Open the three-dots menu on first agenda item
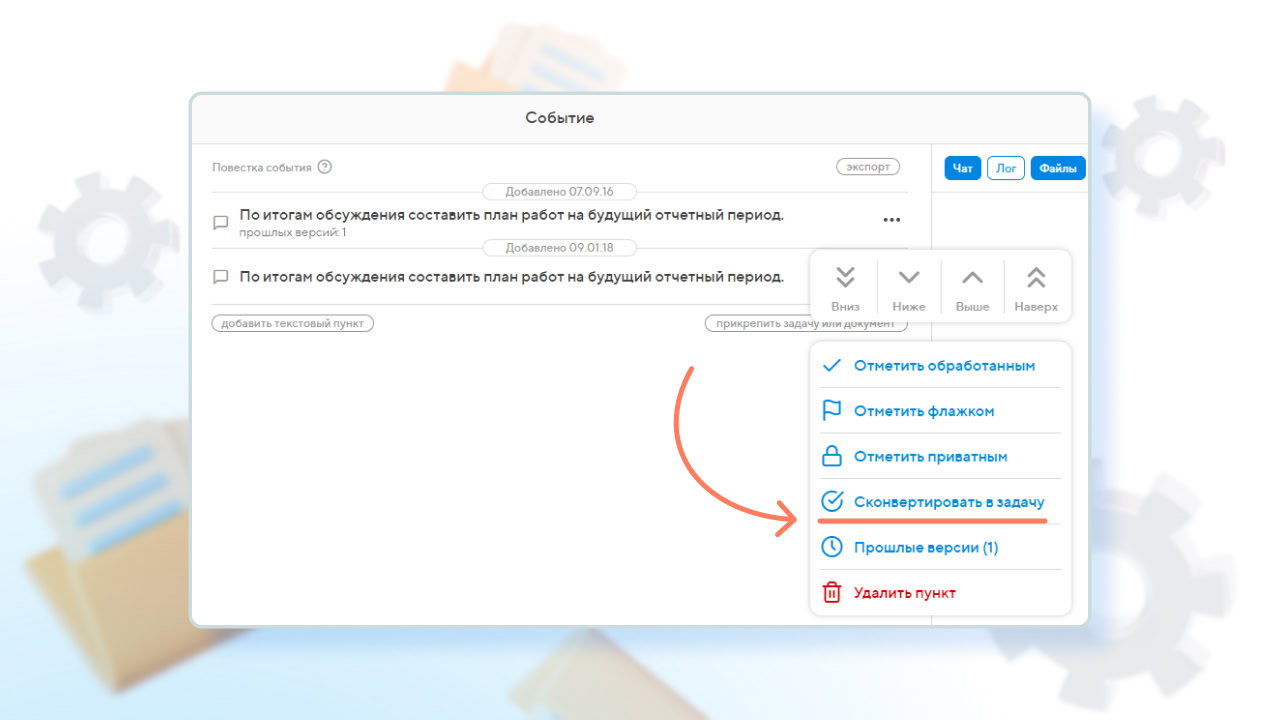1280x720 pixels. [x=891, y=220]
